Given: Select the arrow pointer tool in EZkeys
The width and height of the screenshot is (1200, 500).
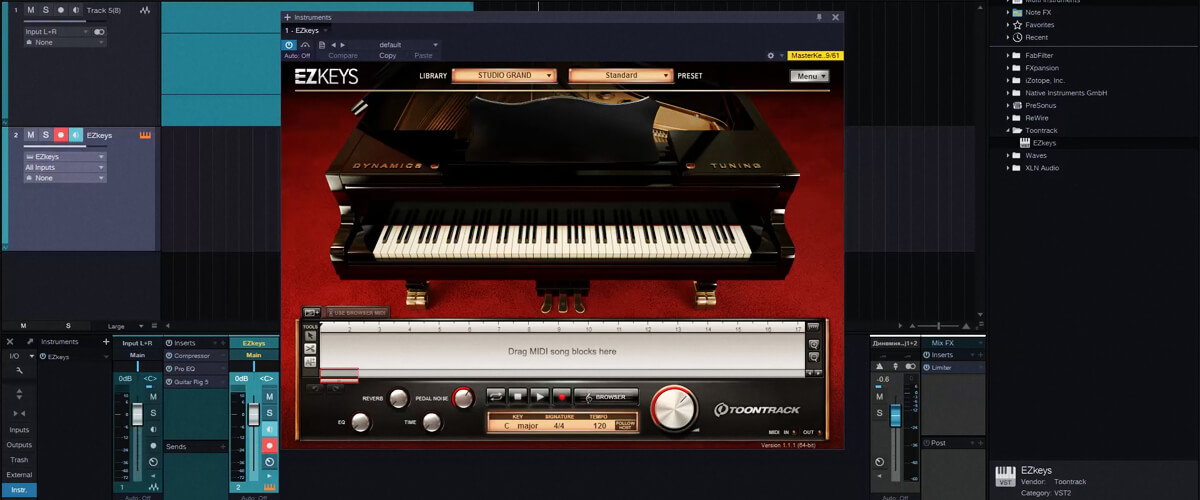Looking at the screenshot, I should pyautogui.click(x=310, y=336).
